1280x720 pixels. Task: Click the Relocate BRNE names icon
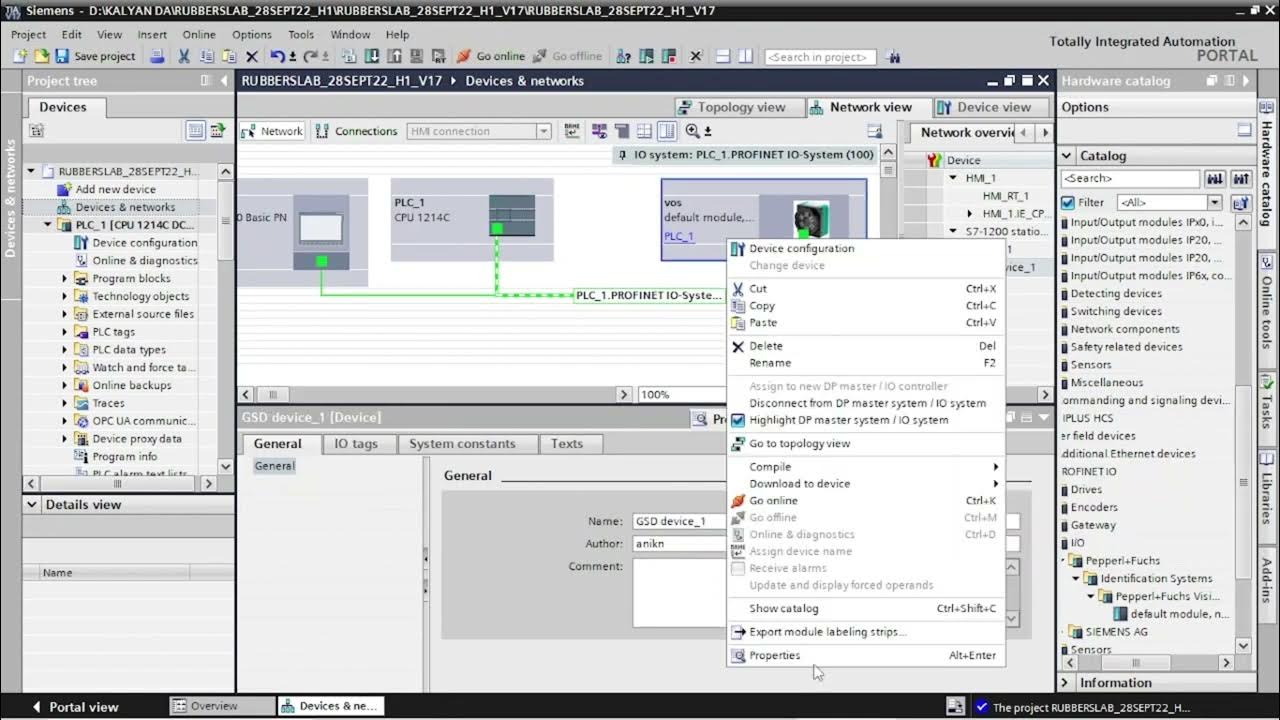[x=572, y=131]
